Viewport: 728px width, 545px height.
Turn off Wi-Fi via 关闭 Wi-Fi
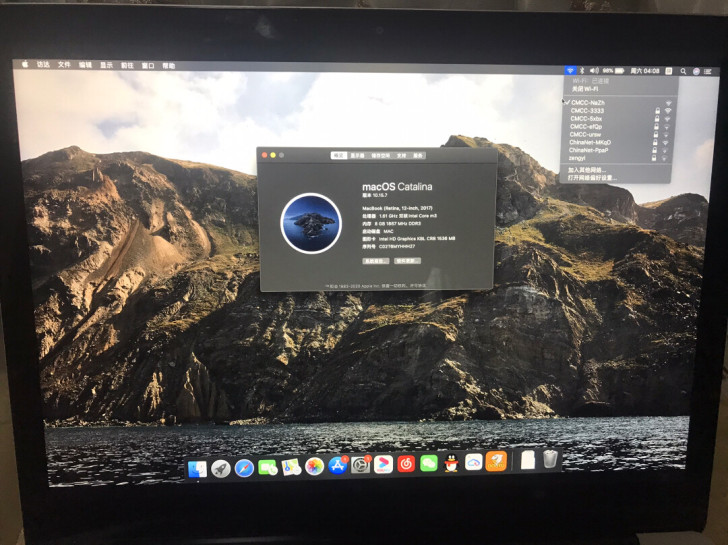click(x=585, y=89)
